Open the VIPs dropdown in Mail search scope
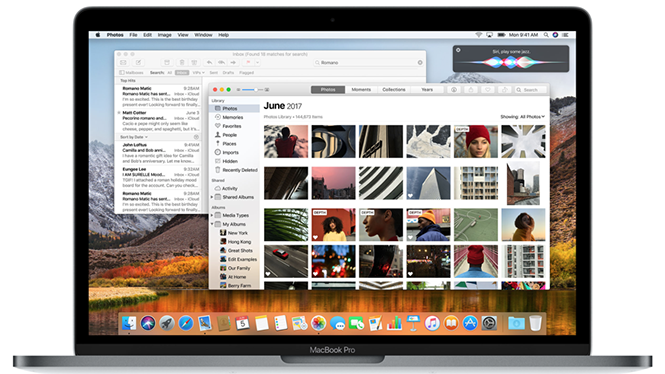Screen dimensions: 665x374 198,73
